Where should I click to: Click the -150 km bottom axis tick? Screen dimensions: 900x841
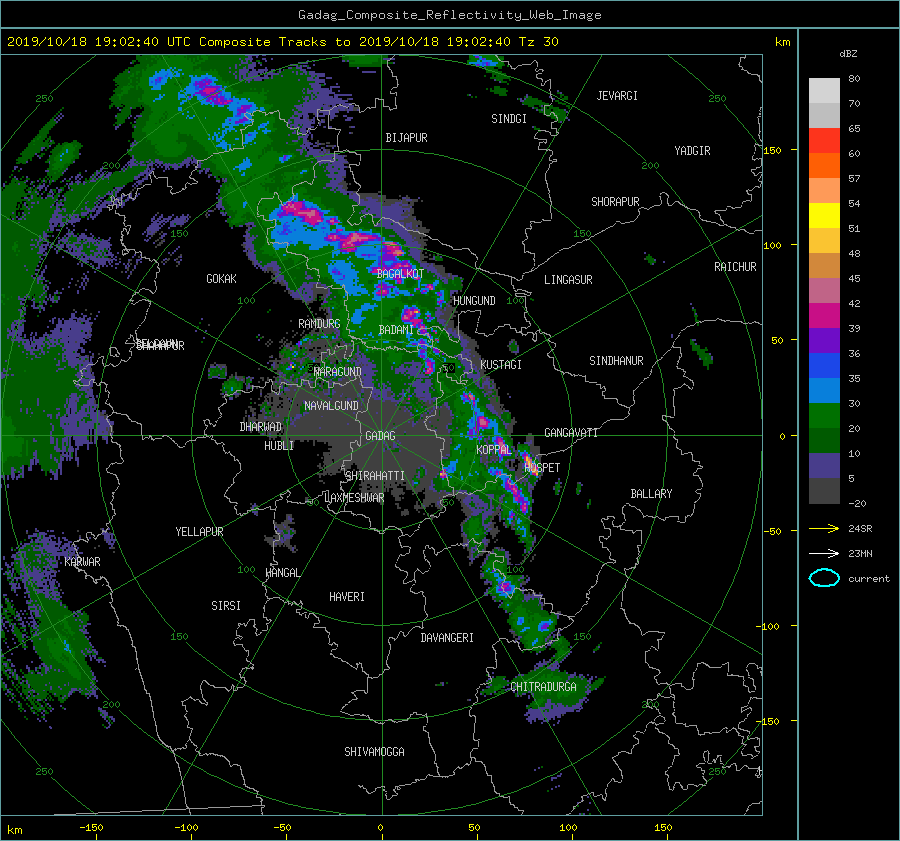91,828
